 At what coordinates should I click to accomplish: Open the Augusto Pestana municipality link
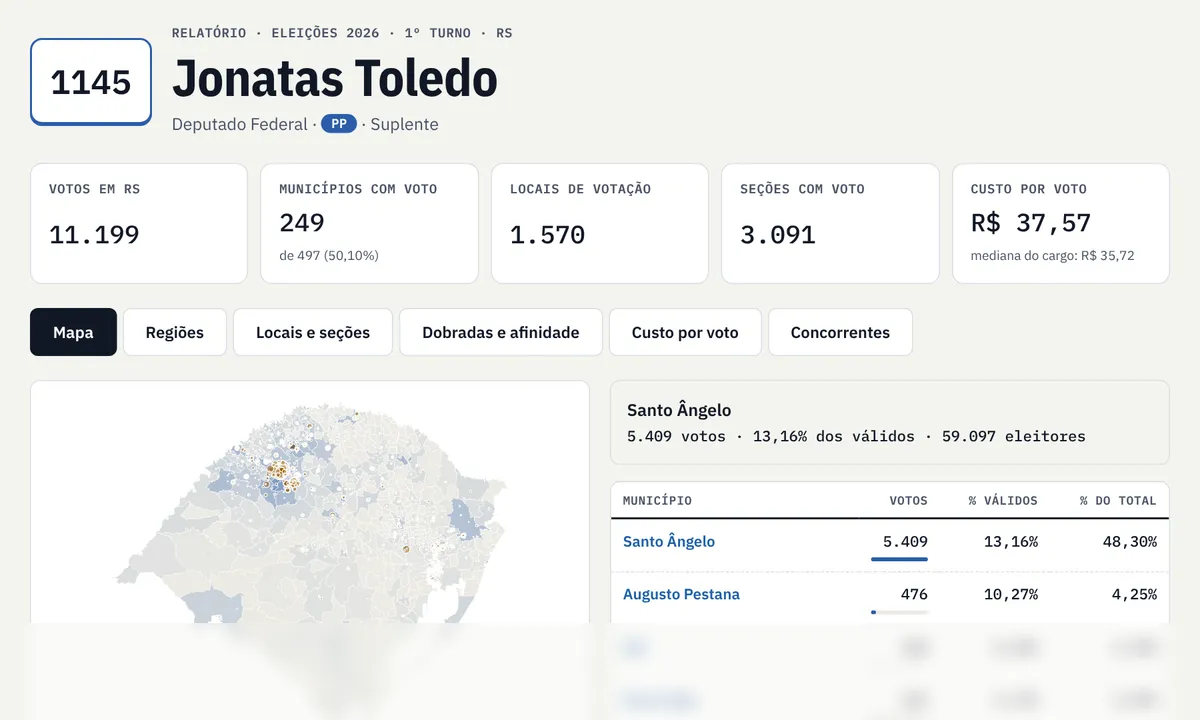[x=681, y=594]
